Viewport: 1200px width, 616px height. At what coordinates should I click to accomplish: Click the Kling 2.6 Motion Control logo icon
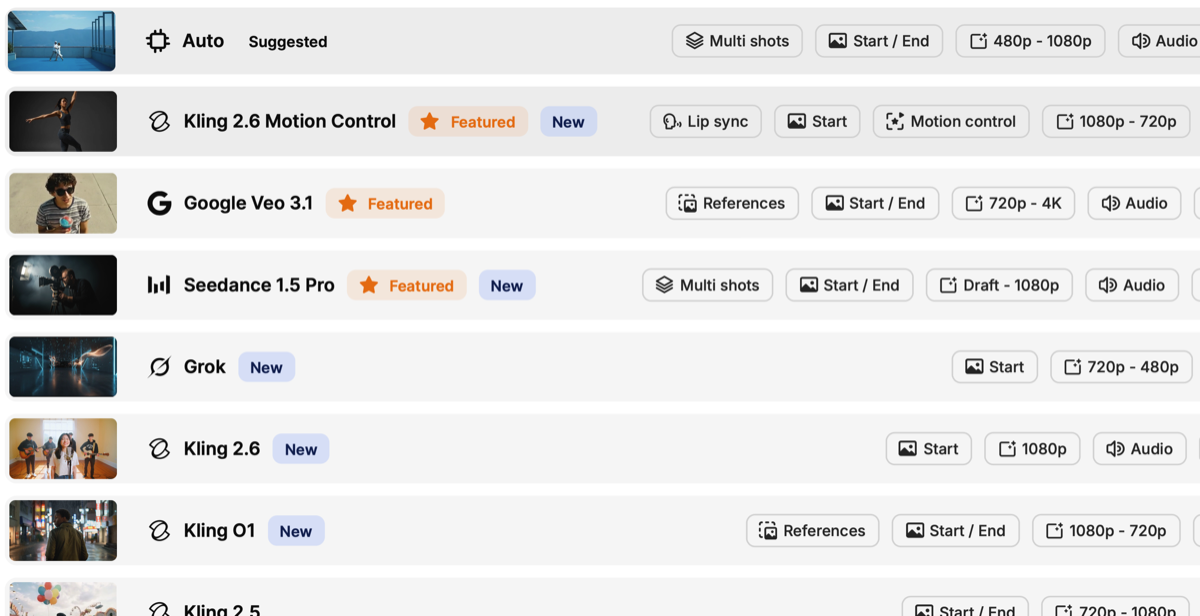pyautogui.click(x=159, y=122)
